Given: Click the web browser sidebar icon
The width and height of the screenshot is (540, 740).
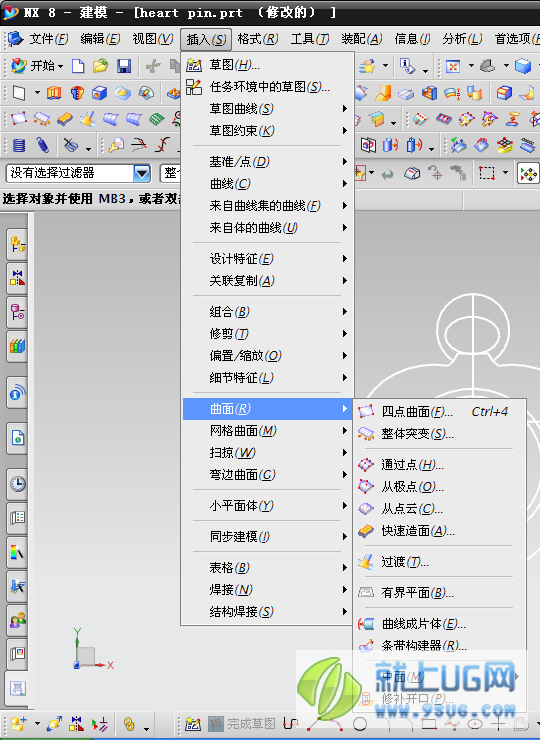Looking at the screenshot, I should [x=17, y=438].
